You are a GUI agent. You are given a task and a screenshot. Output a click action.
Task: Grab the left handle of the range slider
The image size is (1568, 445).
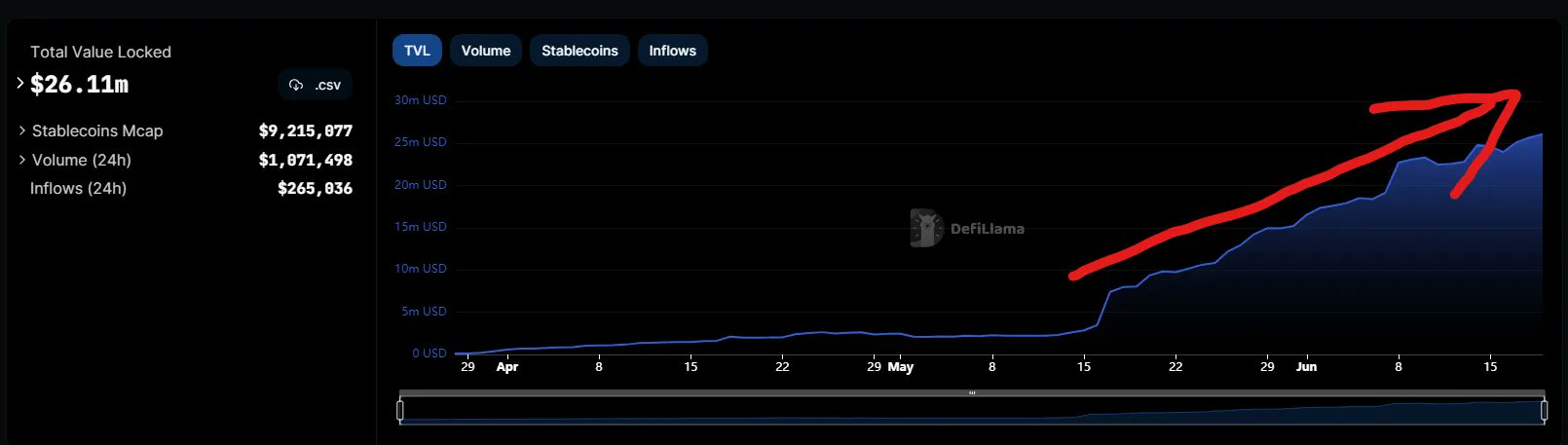point(400,411)
